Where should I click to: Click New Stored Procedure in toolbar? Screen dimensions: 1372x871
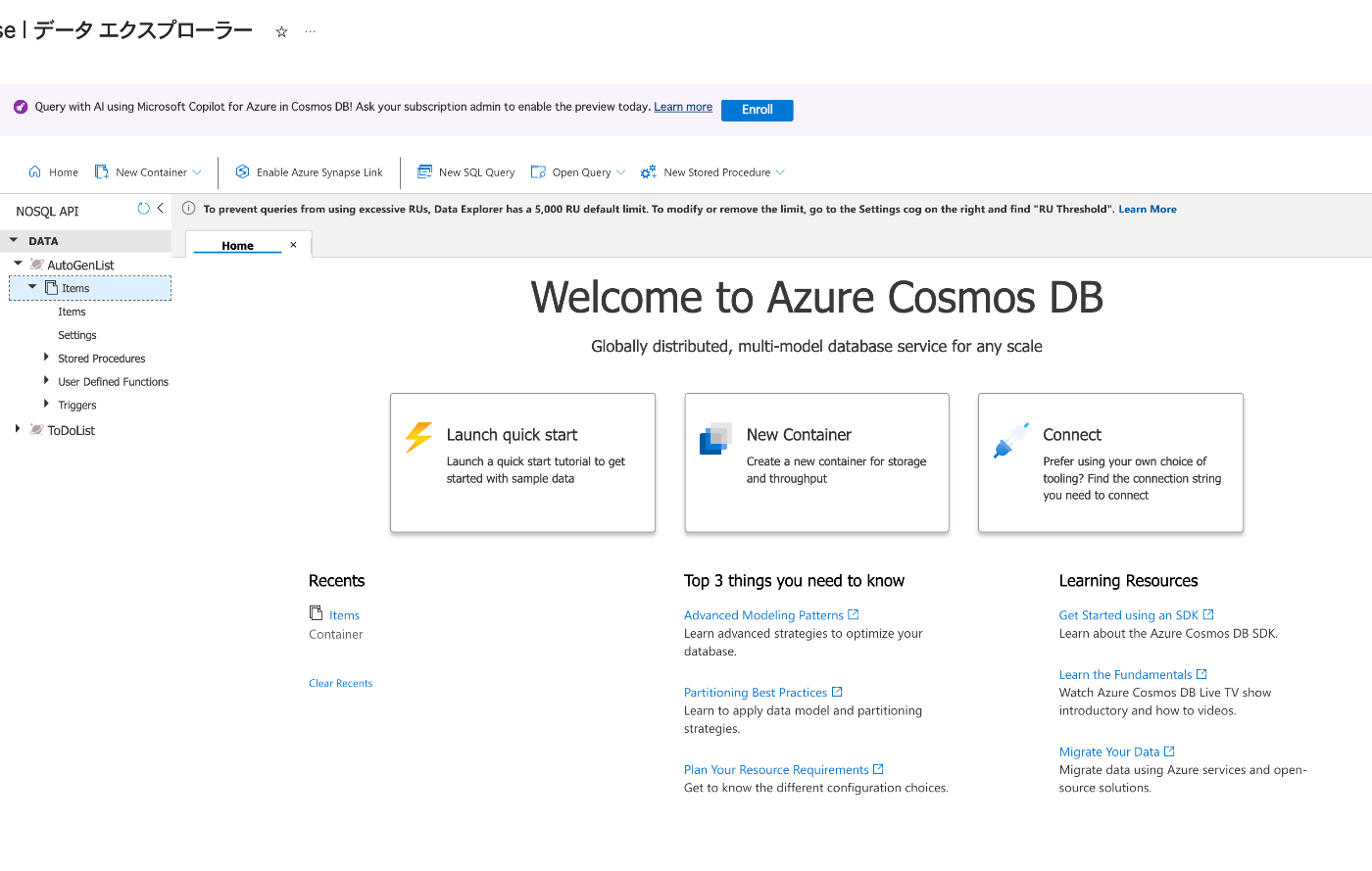pyautogui.click(x=707, y=172)
